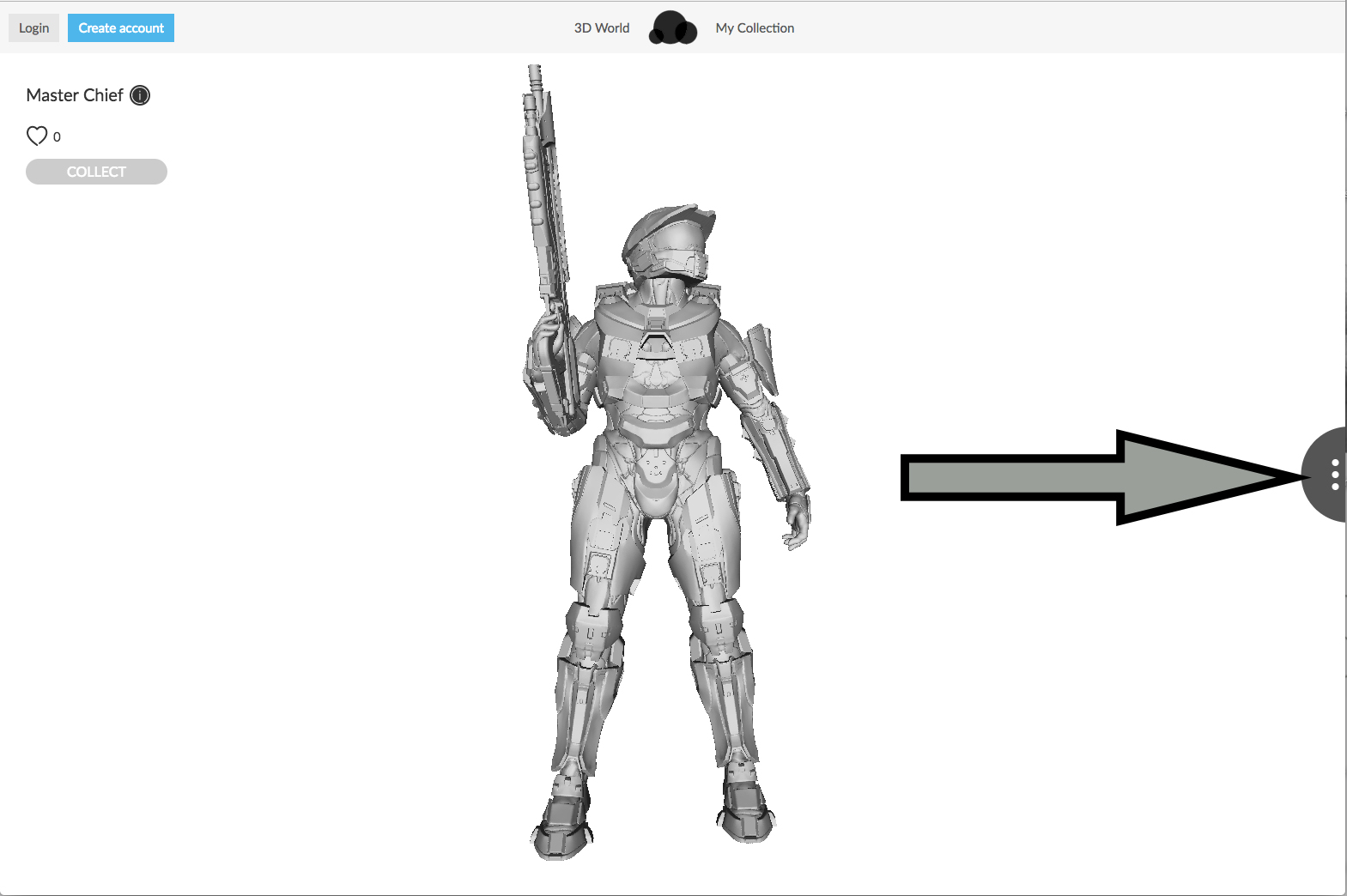Click the Create account button
Image resolution: width=1347 pixels, height=896 pixels.
121,28
